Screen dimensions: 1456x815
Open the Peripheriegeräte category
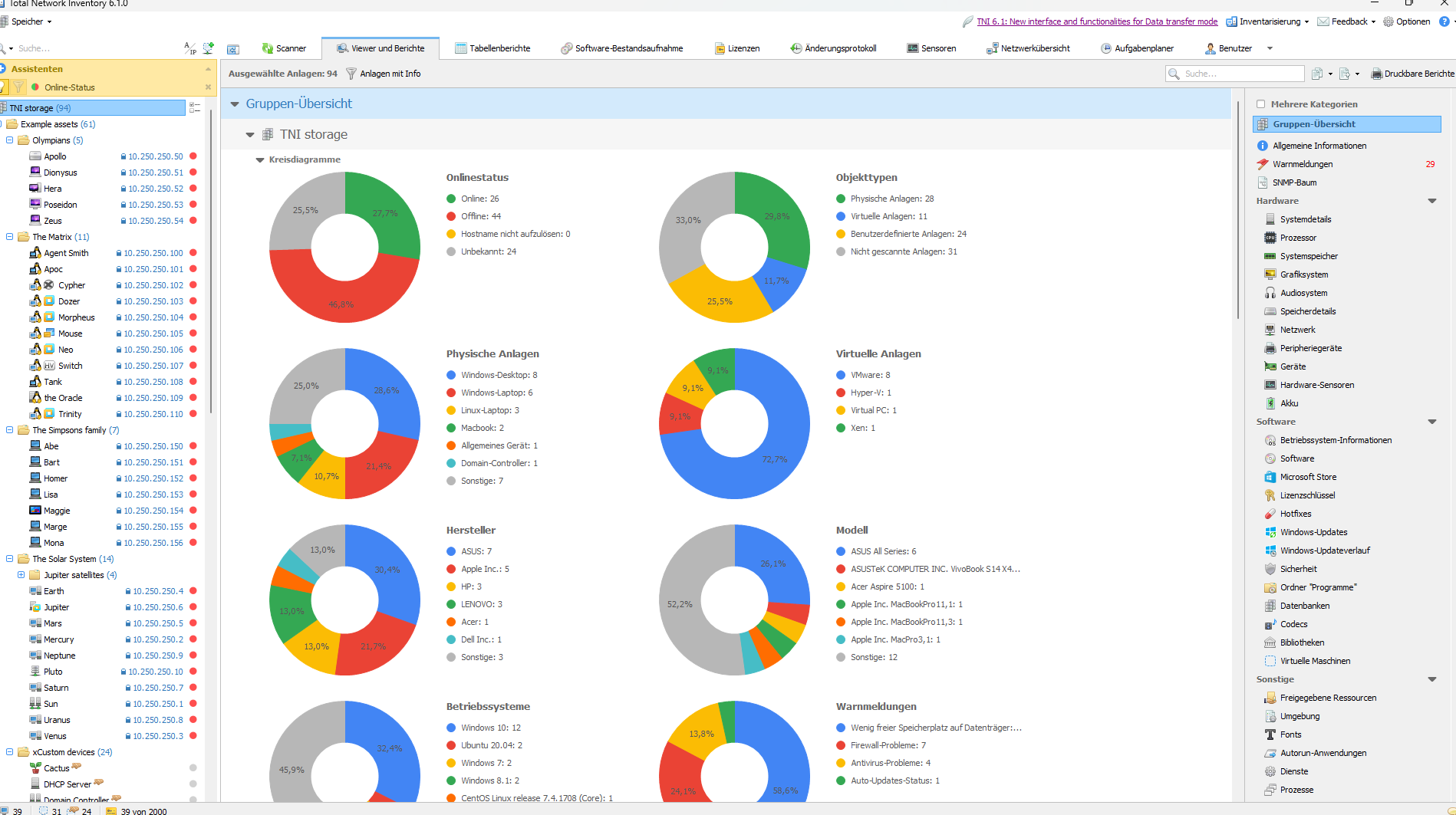coord(1311,348)
